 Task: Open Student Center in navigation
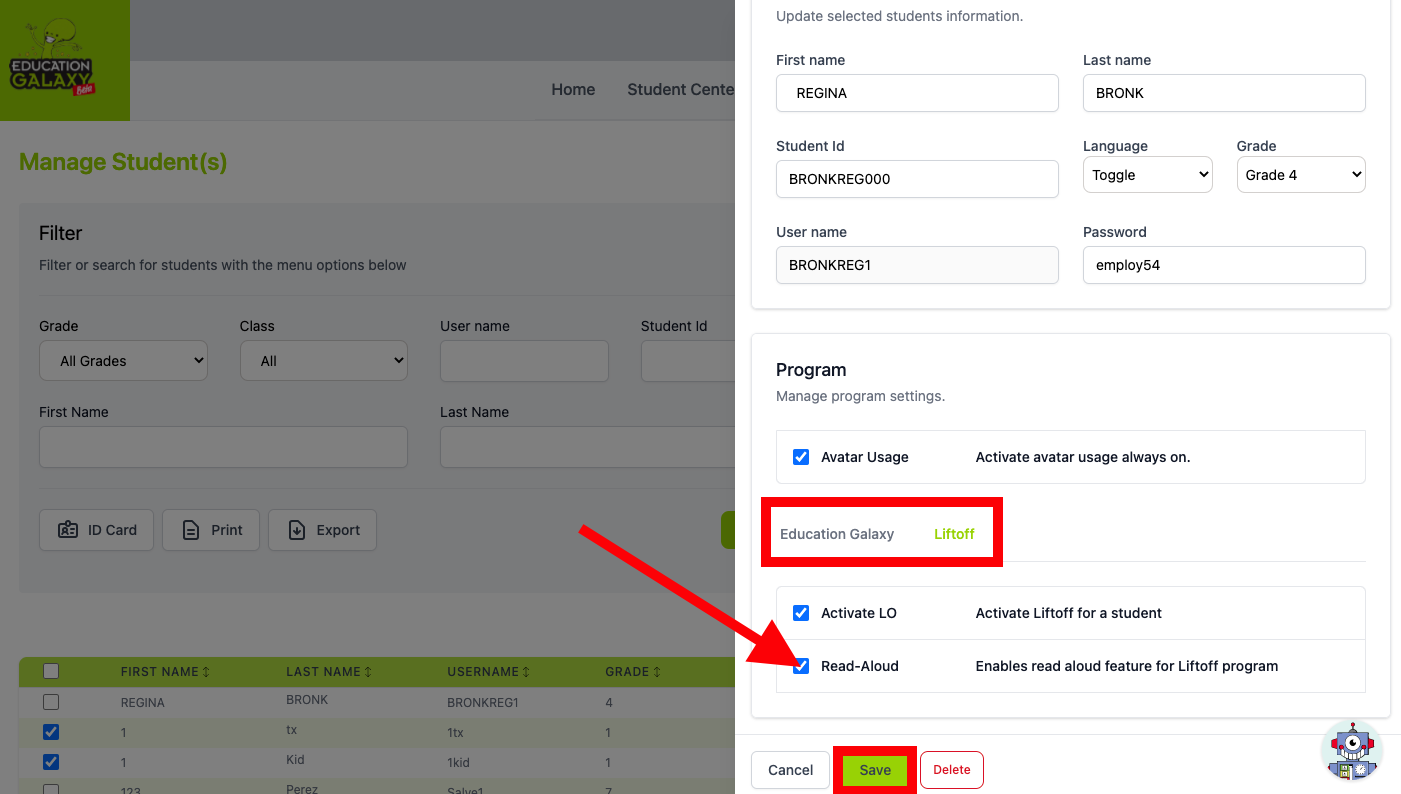pyautogui.click(x=681, y=89)
